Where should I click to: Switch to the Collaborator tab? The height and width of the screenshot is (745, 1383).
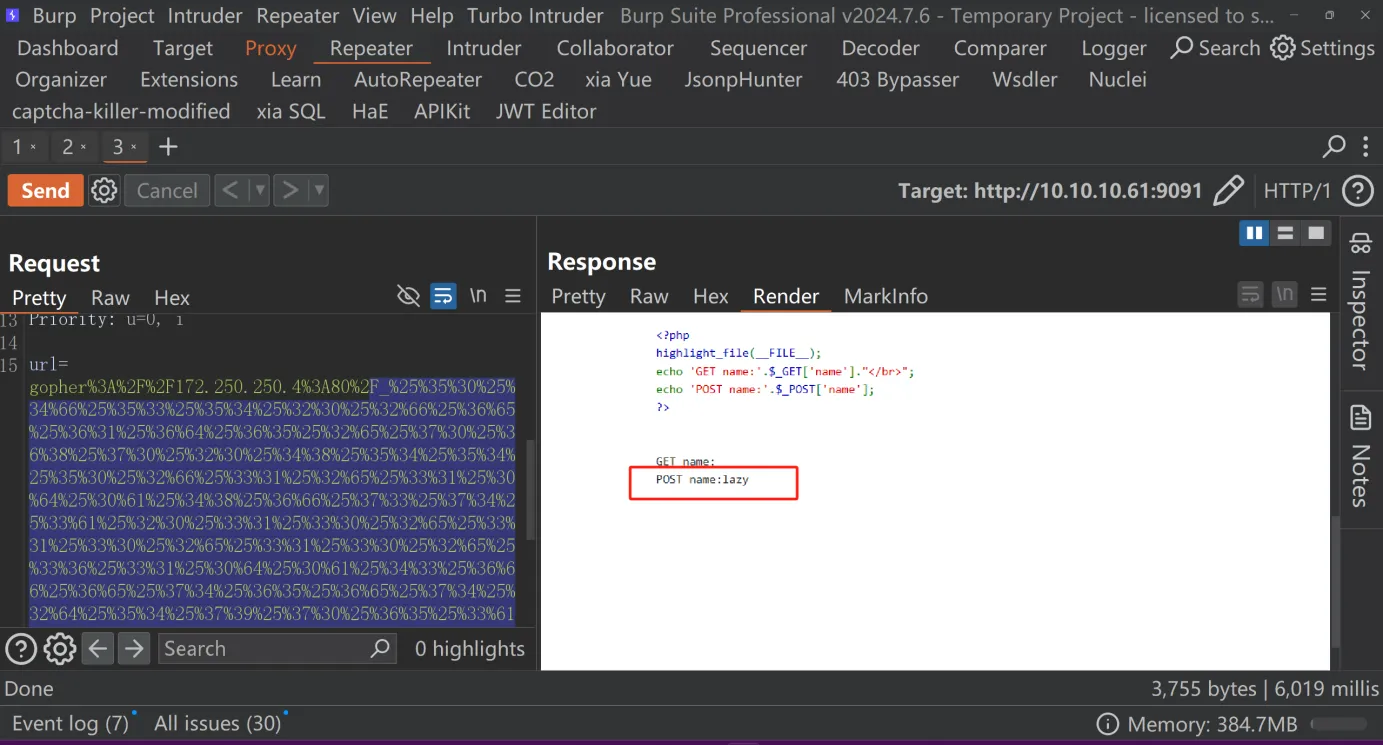coord(615,48)
